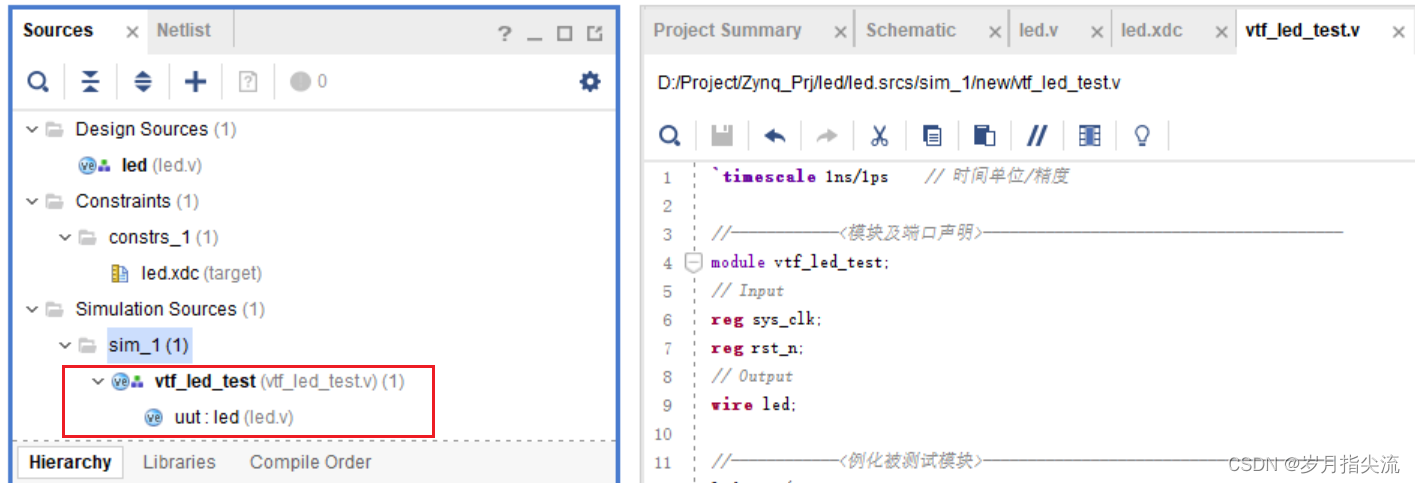Select the Compile Order view tab

(311, 462)
